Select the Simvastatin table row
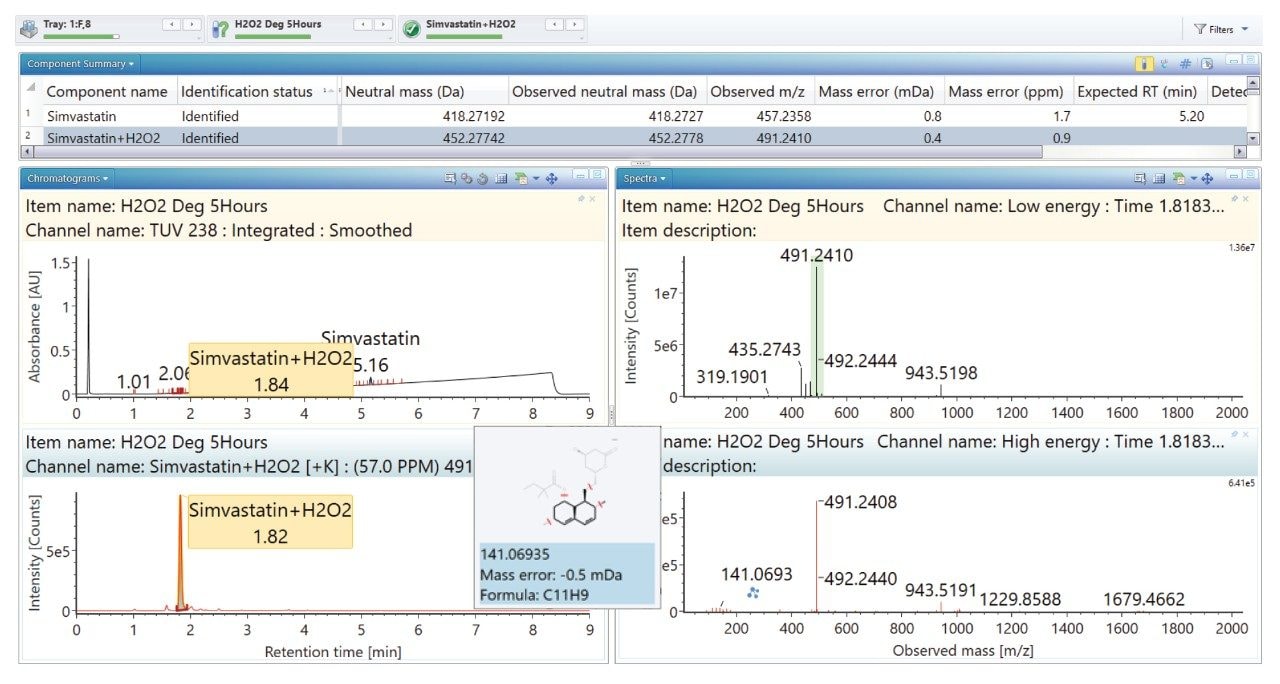Screen dimensions: 1280x684 [x=632, y=116]
